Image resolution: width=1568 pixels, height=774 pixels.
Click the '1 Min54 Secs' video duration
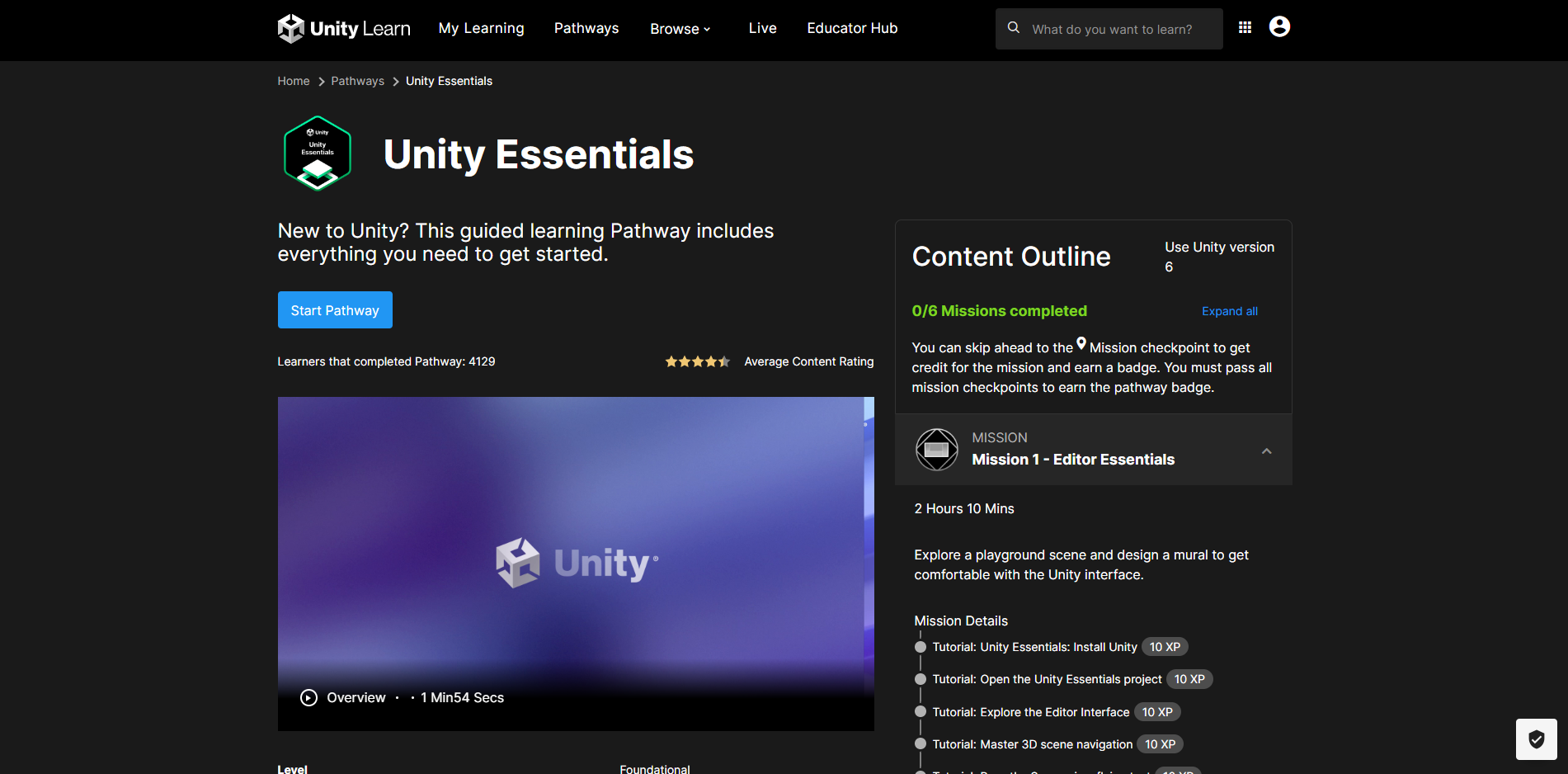pyautogui.click(x=462, y=698)
